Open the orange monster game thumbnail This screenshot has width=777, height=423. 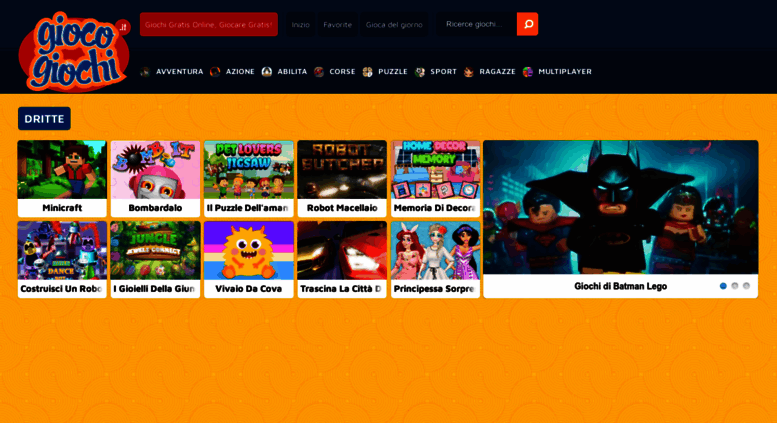[x=249, y=251]
